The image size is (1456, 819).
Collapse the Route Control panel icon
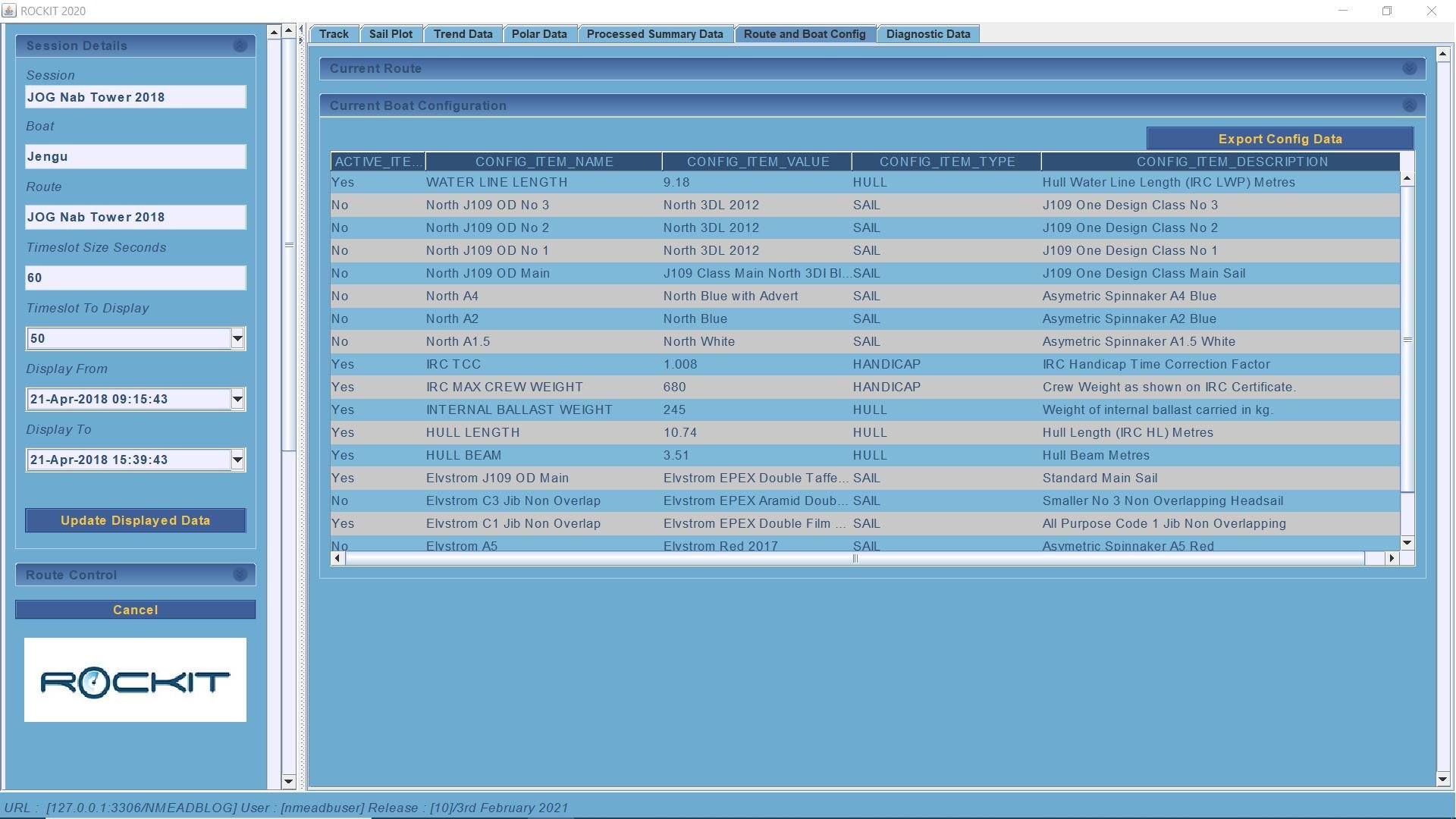tap(240, 576)
